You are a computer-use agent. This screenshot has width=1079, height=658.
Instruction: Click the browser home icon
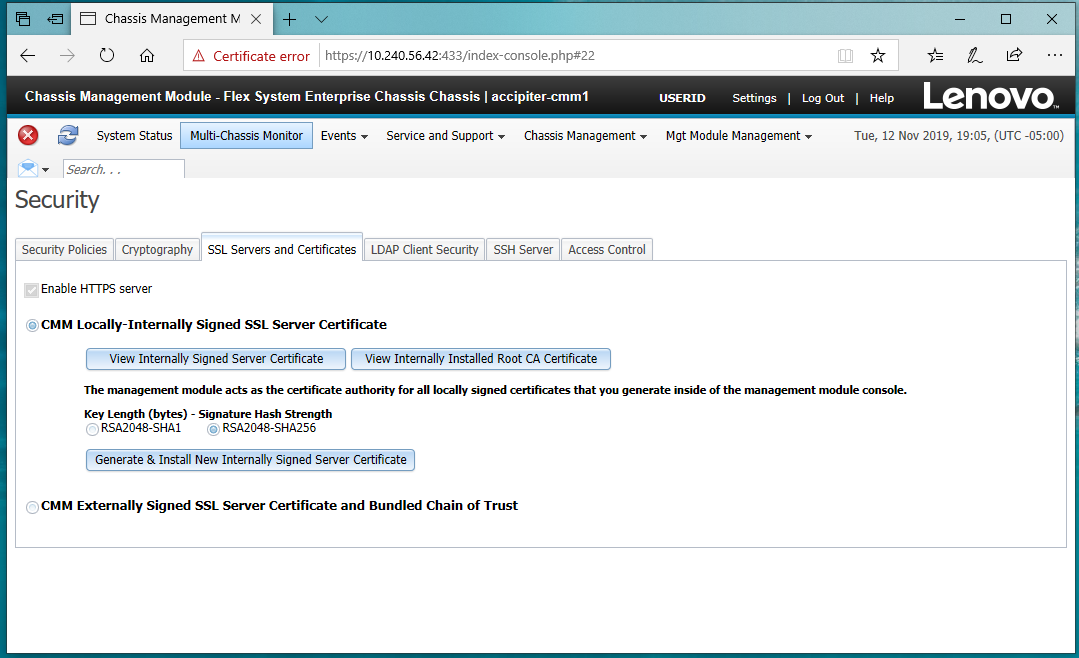click(147, 56)
